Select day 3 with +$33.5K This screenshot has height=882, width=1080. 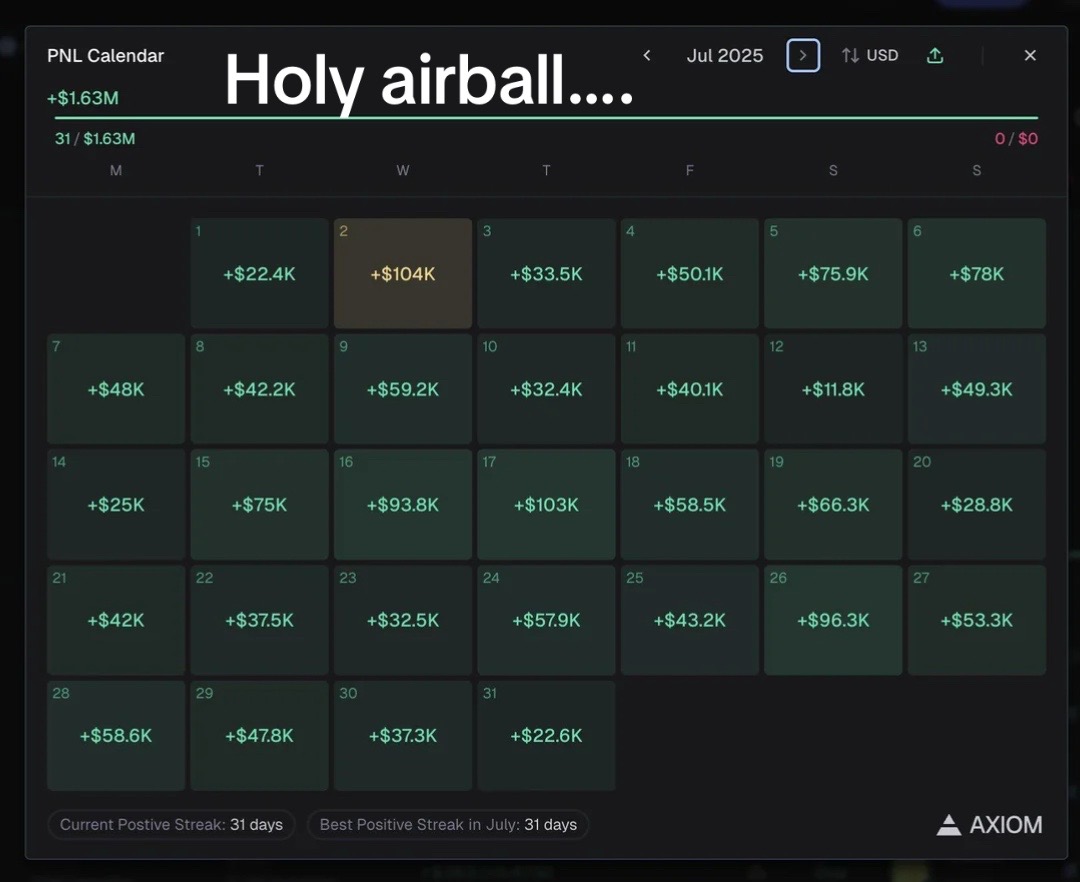coord(546,273)
